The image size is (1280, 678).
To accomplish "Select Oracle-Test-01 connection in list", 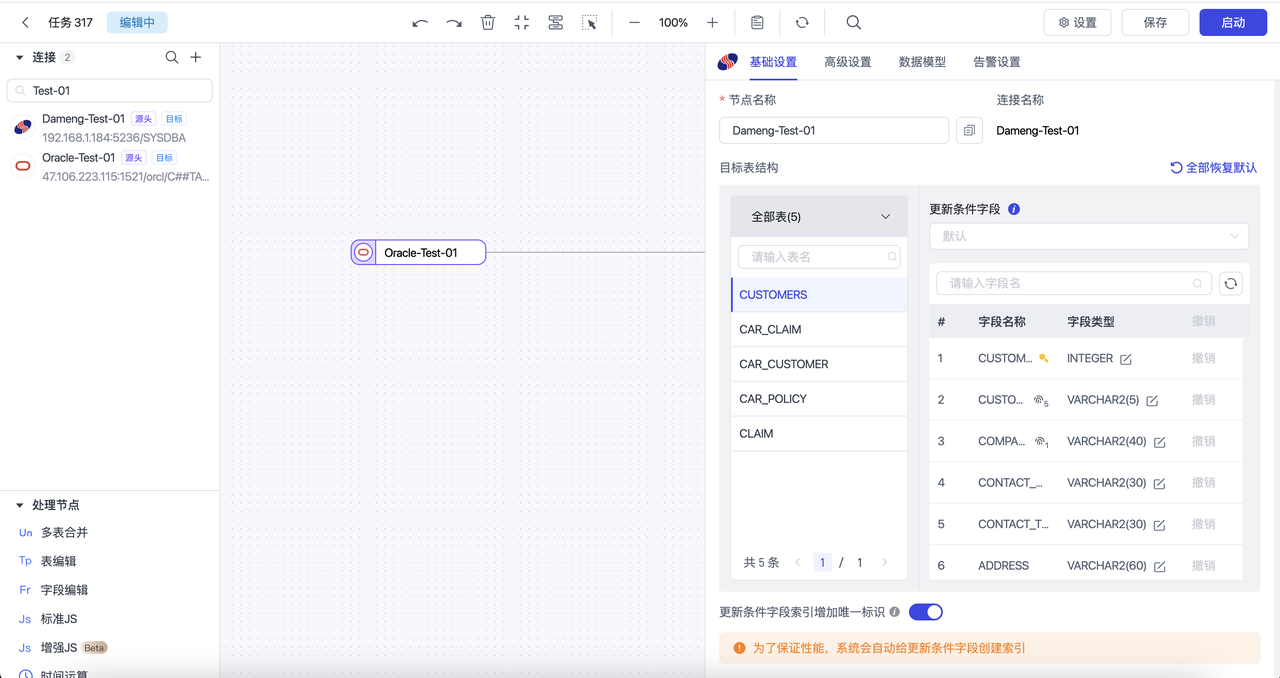I will point(110,167).
